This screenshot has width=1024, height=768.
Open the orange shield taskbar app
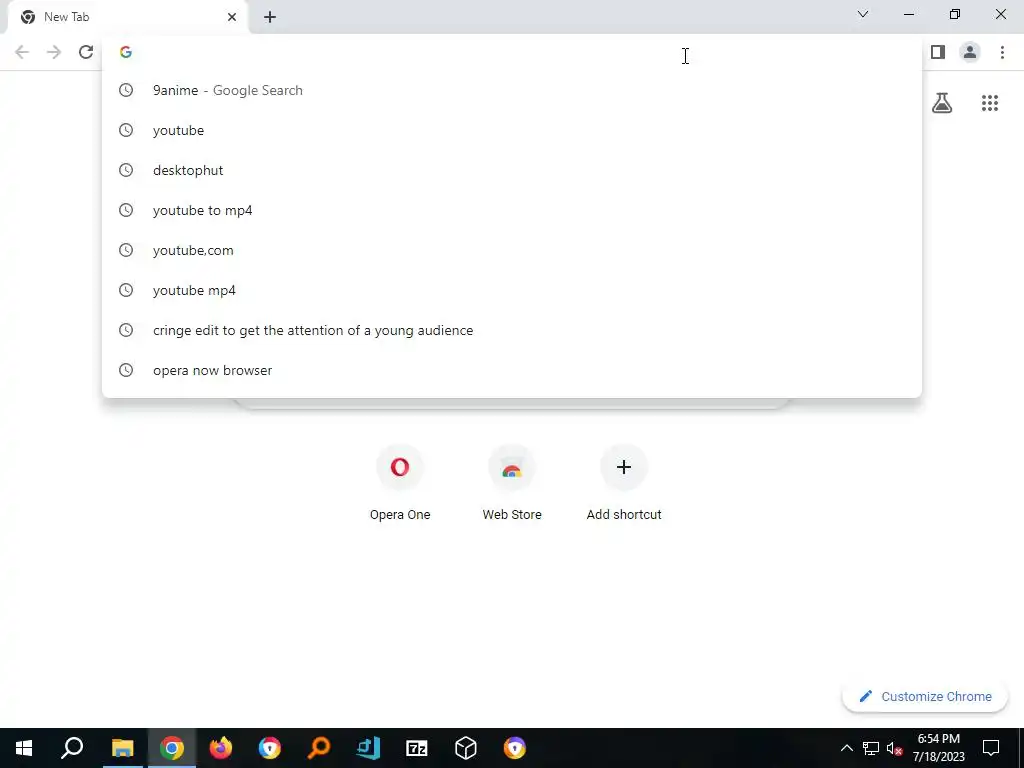coord(515,748)
